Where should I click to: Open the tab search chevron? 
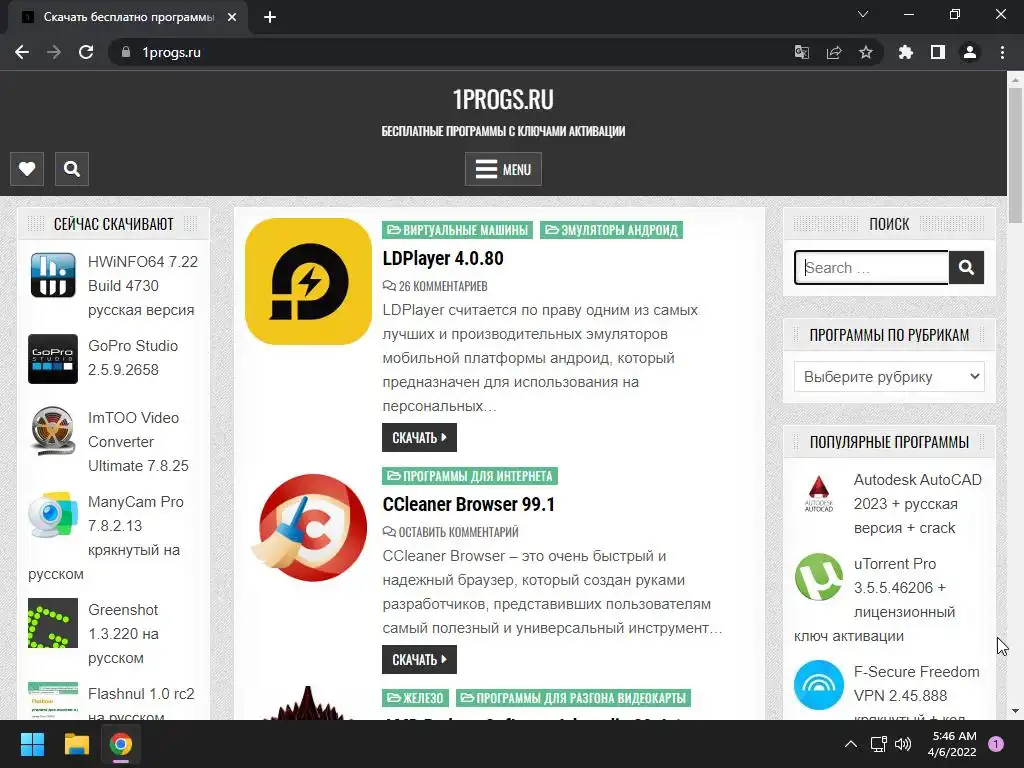(x=863, y=14)
